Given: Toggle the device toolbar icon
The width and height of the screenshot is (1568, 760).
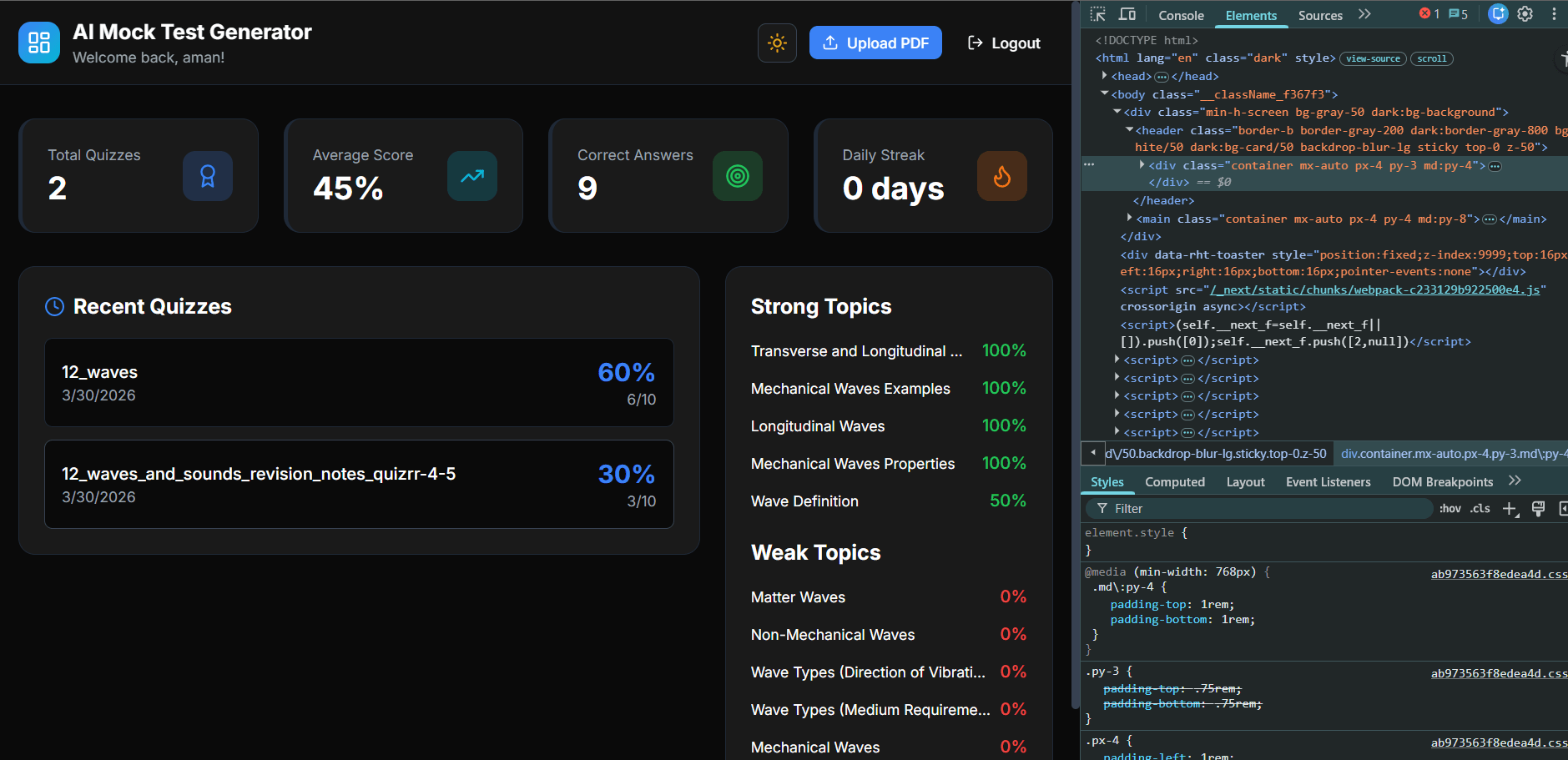Looking at the screenshot, I should [x=1127, y=14].
